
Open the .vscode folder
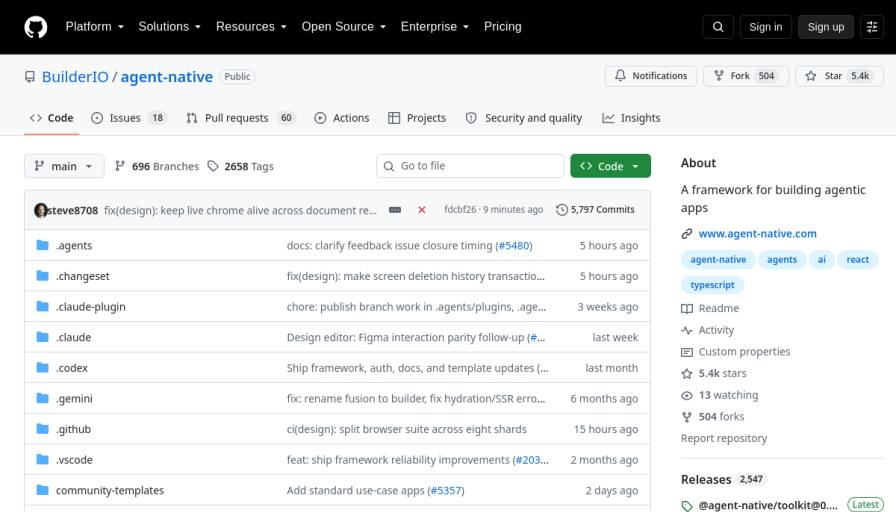tap(74, 460)
